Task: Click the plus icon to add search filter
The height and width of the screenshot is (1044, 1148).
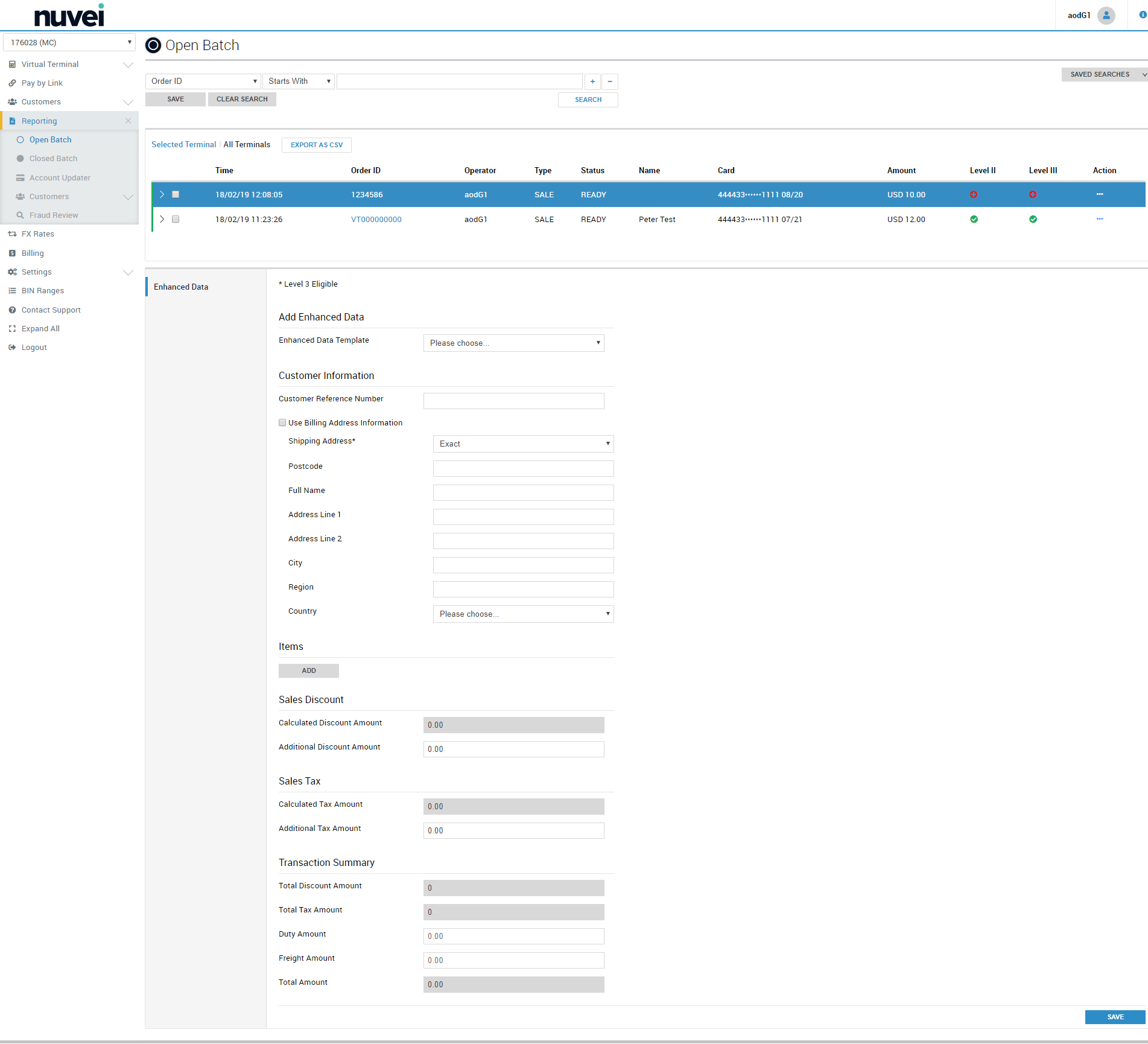Action: point(592,81)
